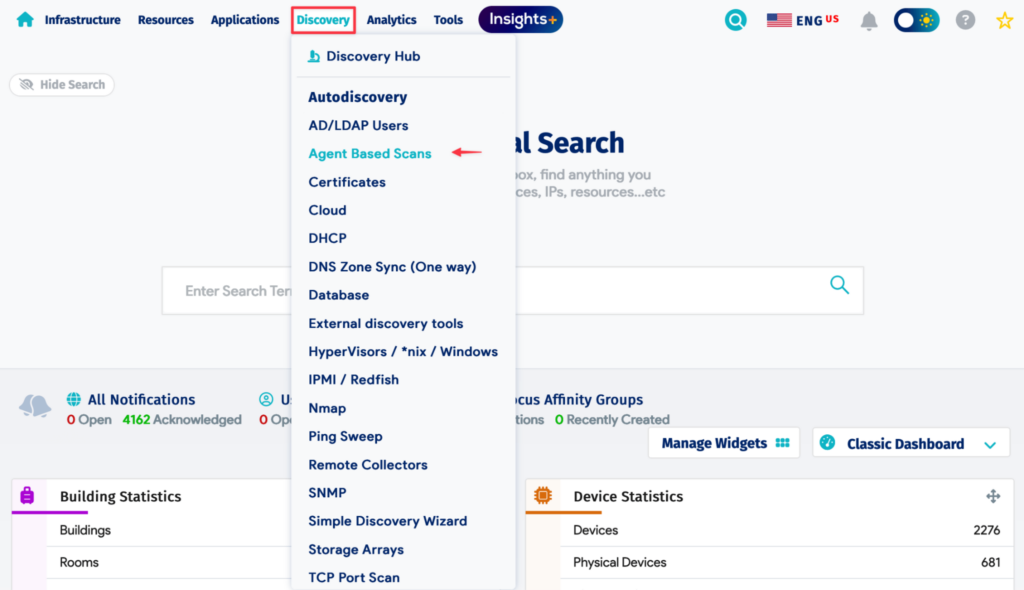Select DNS Zone Sync (One way)
This screenshot has height=590, width=1024.
point(392,267)
